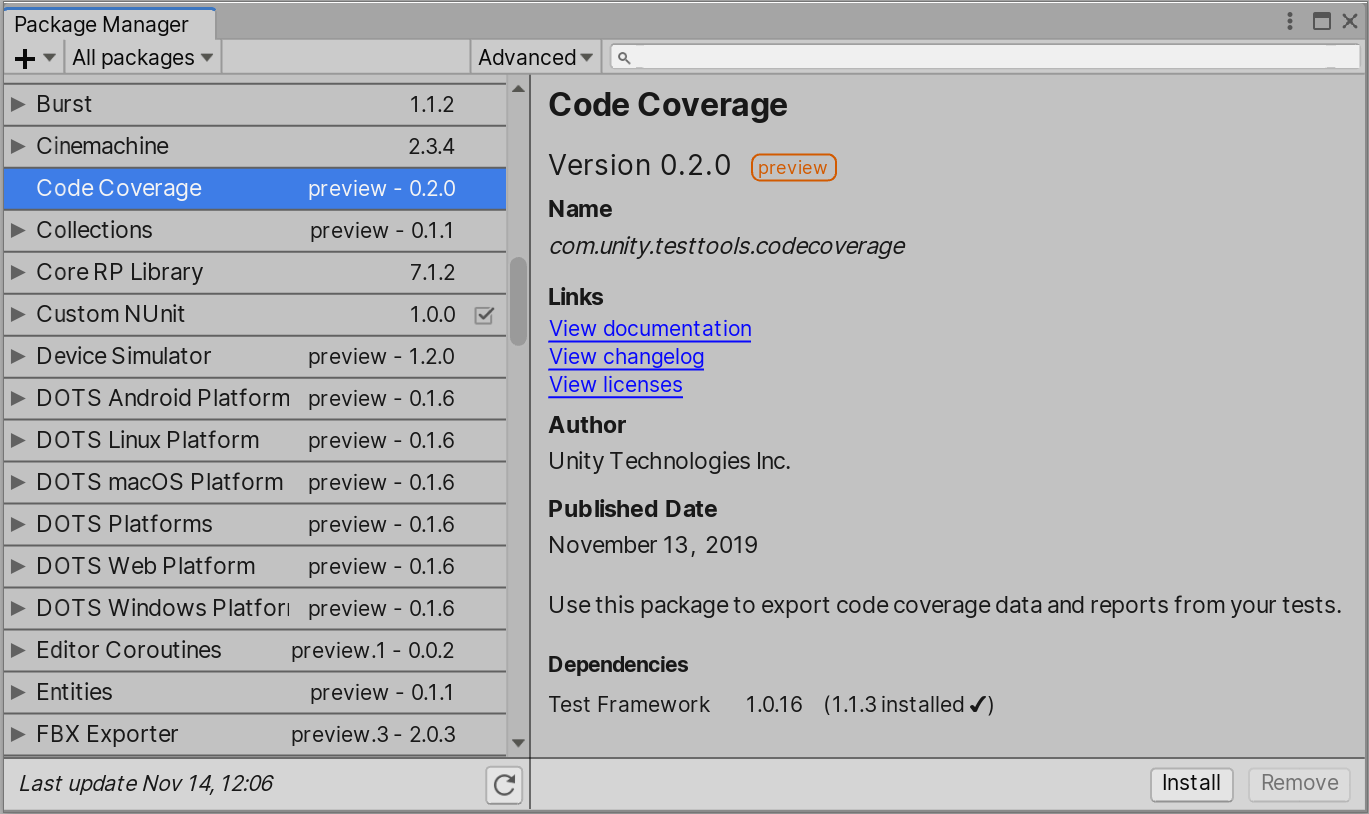The image size is (1369, 814).
Task: Click Unity Technologies Inc. author text
Action: (x=670, y=461)
